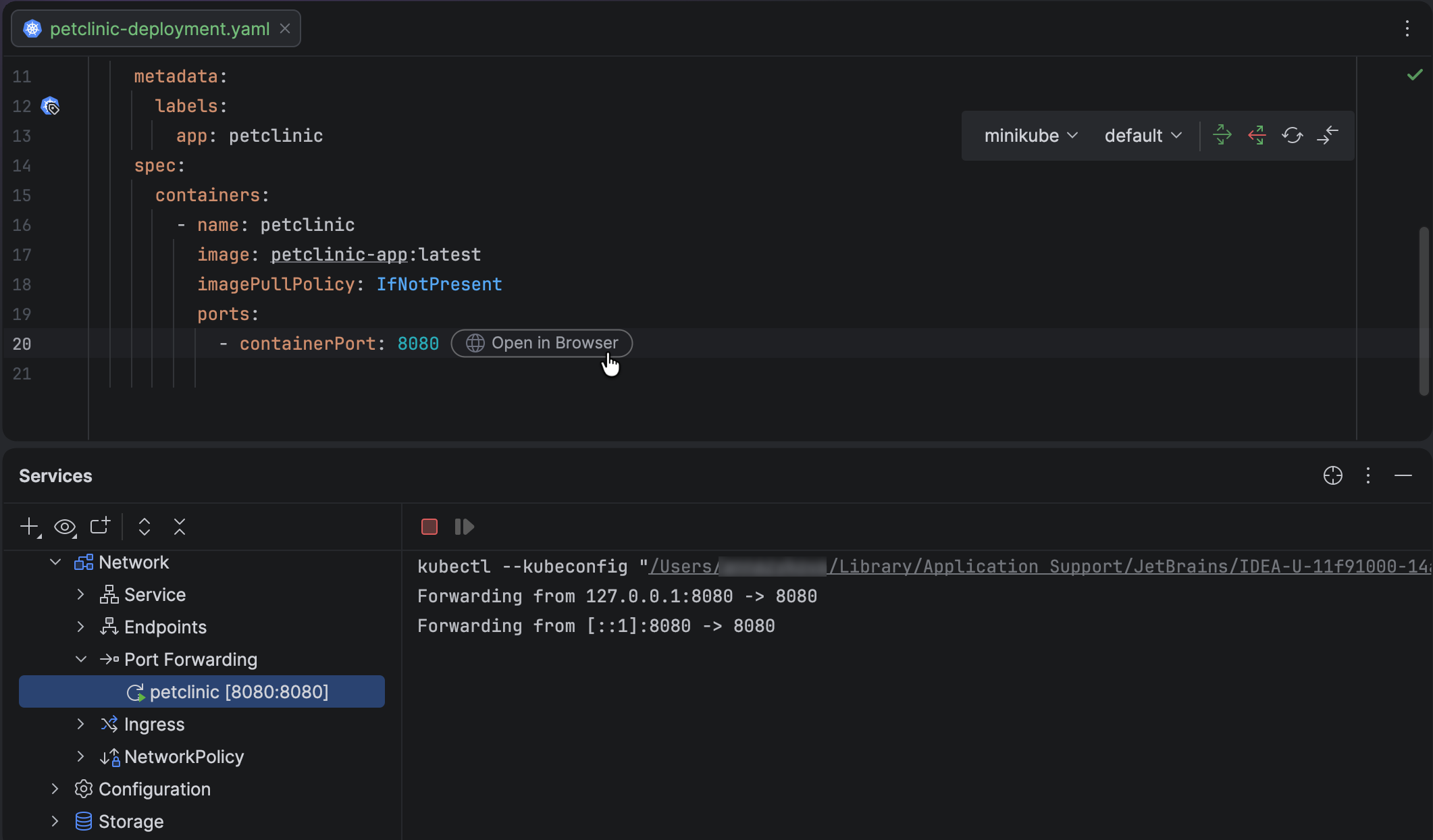Open the kubeconfig file path link
1433x840 pixels.
tap(1040, 567)
